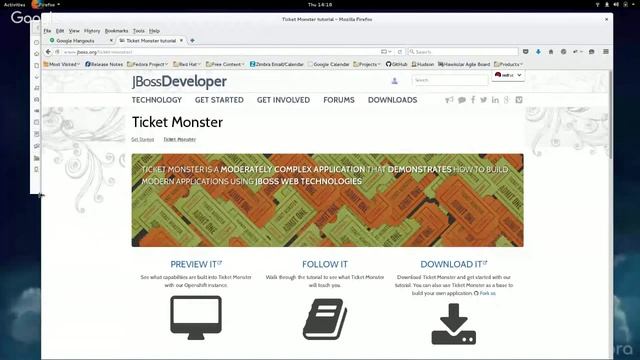Open Hawkular Agile Board bookmark
The height and width of the screenshot is (360, 640).
tap(464, 64)
